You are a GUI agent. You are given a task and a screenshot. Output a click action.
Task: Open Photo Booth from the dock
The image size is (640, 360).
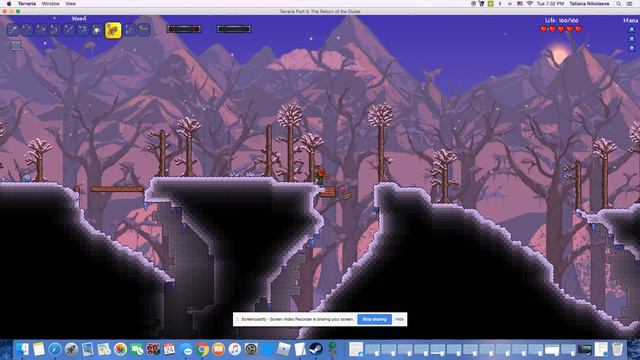[153, 349]
